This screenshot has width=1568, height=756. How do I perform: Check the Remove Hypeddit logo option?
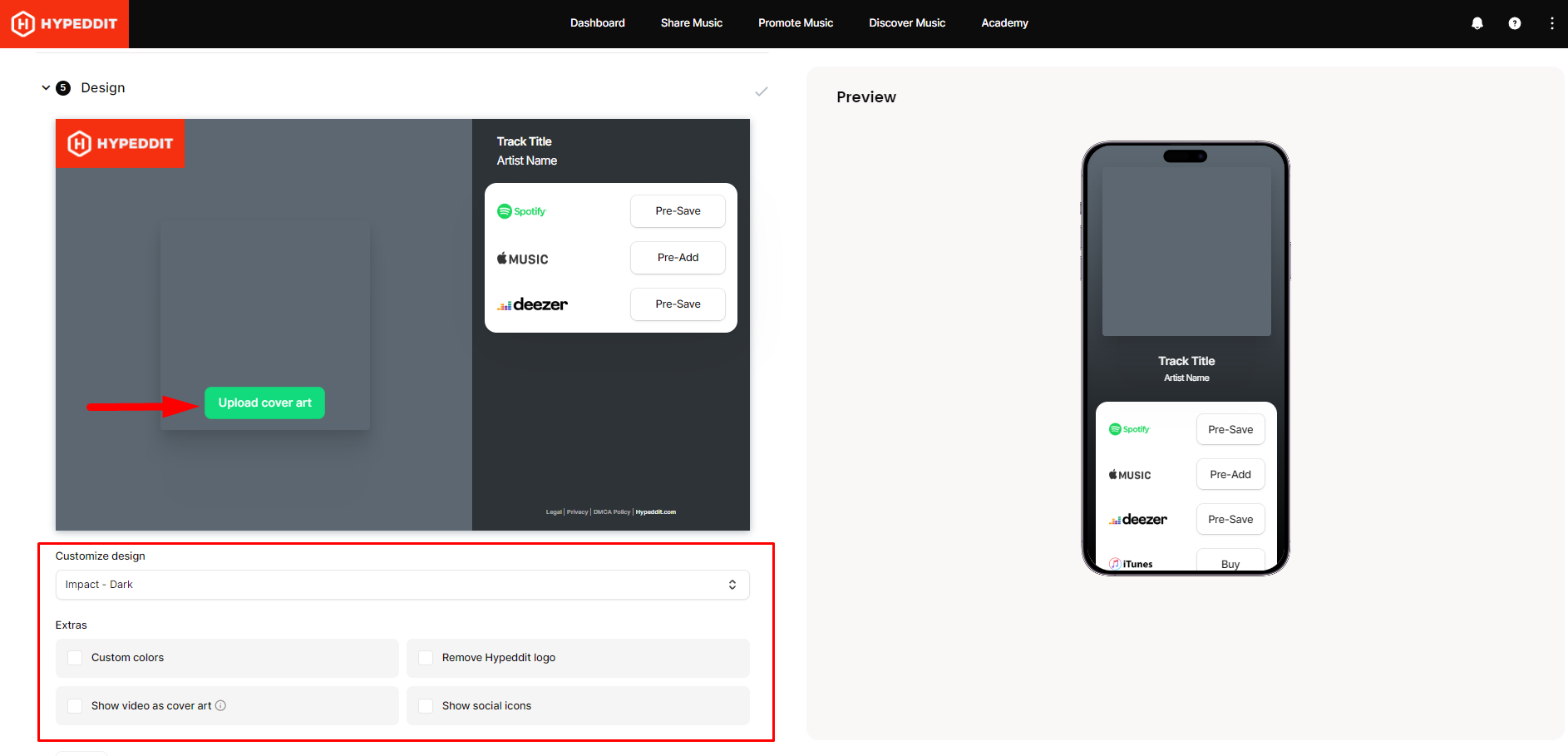(x=426, y=658)
